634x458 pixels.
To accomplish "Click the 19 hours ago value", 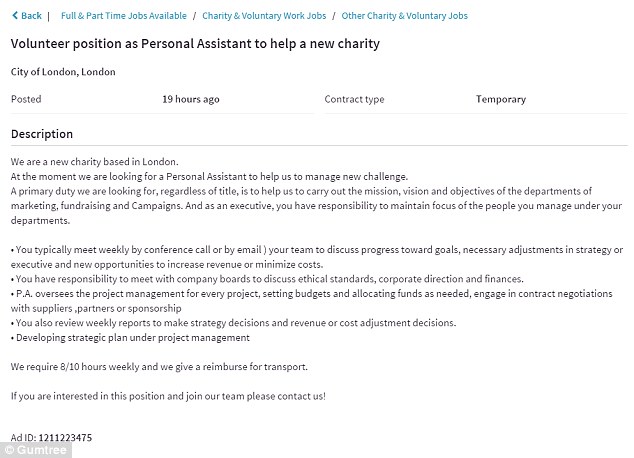I will (190, 100).
